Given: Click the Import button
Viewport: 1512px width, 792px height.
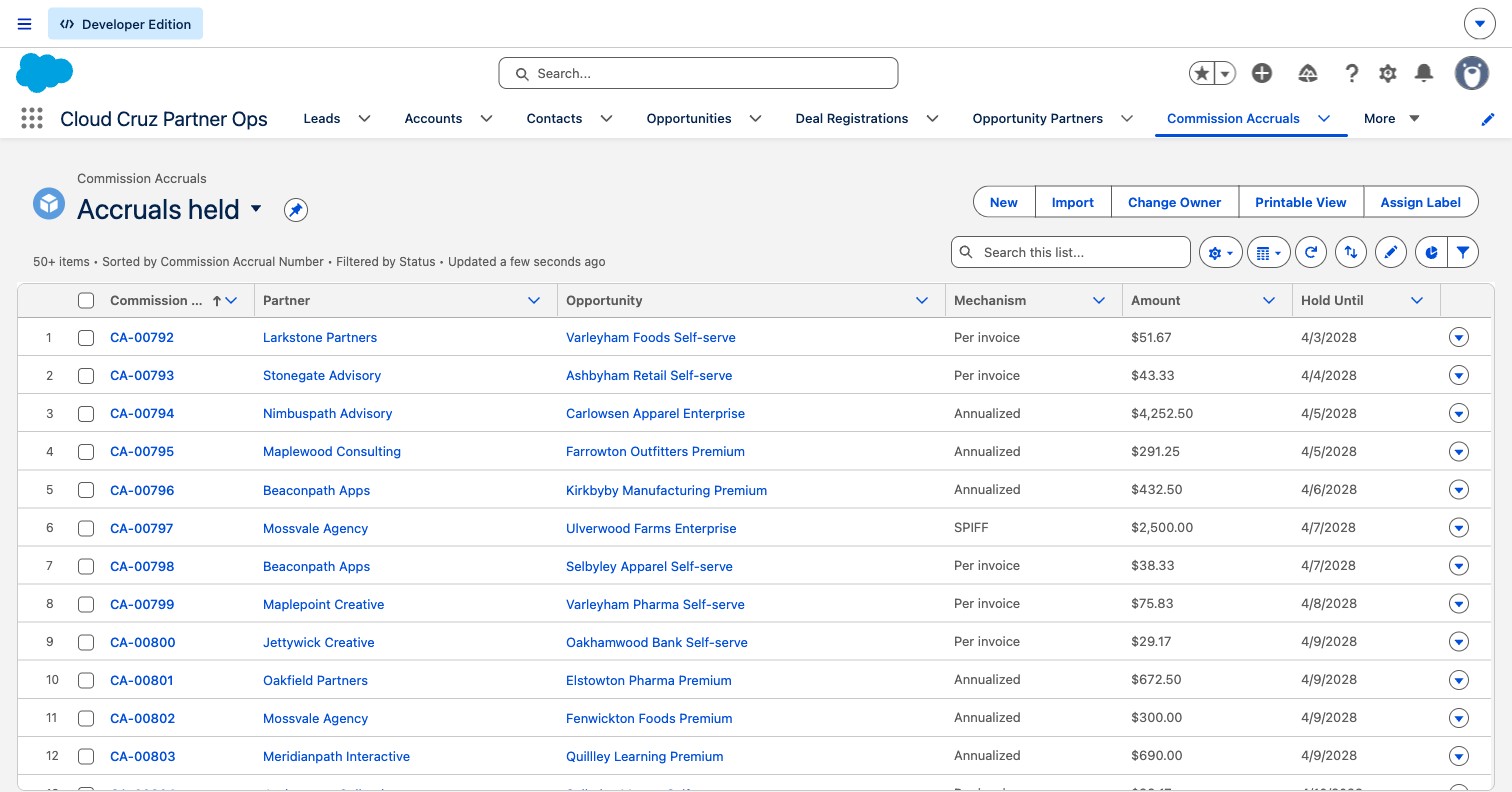Looking at the screenshot, I should pyautogui.click(x=1073, y=202).
